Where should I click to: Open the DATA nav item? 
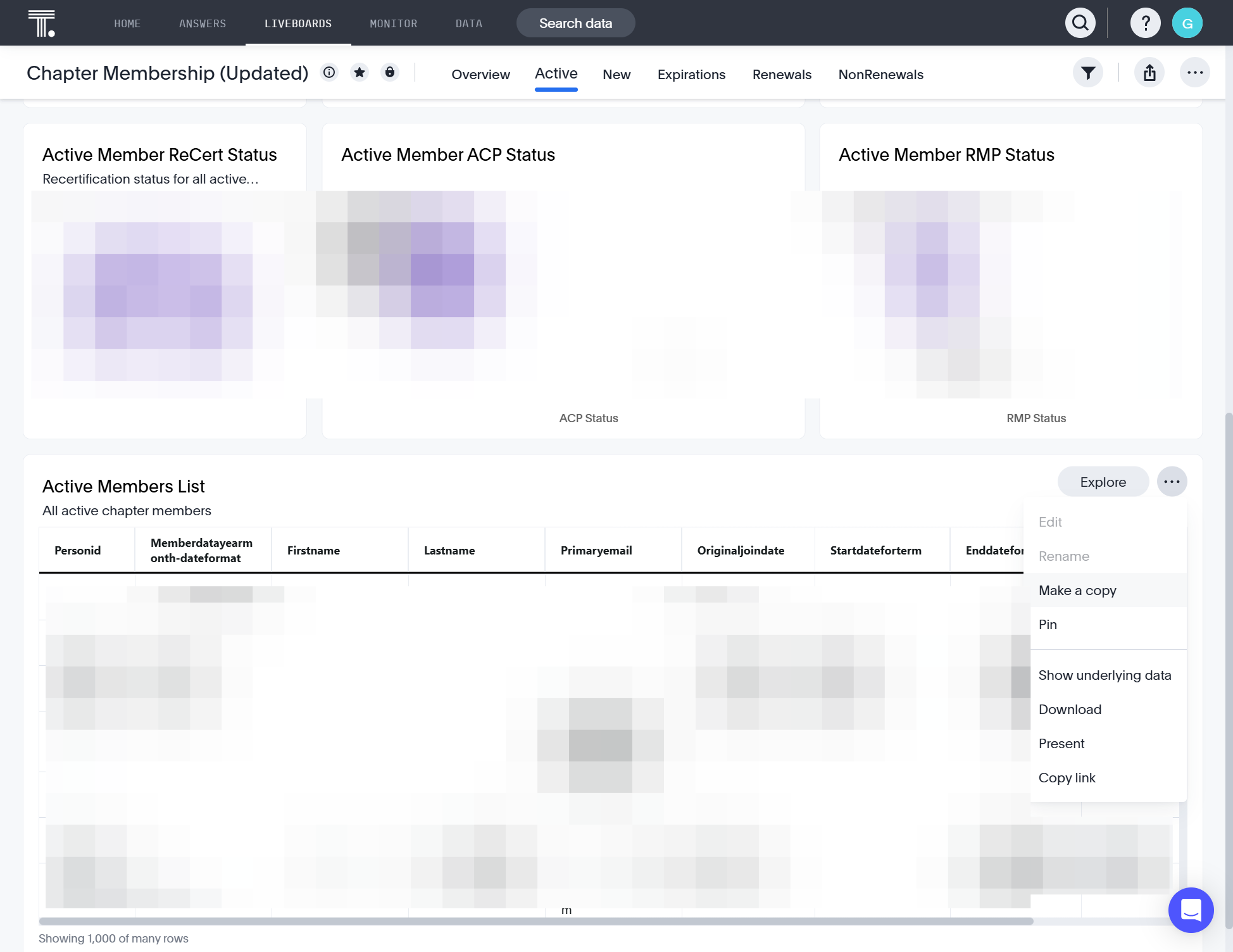tap(469, 23)
